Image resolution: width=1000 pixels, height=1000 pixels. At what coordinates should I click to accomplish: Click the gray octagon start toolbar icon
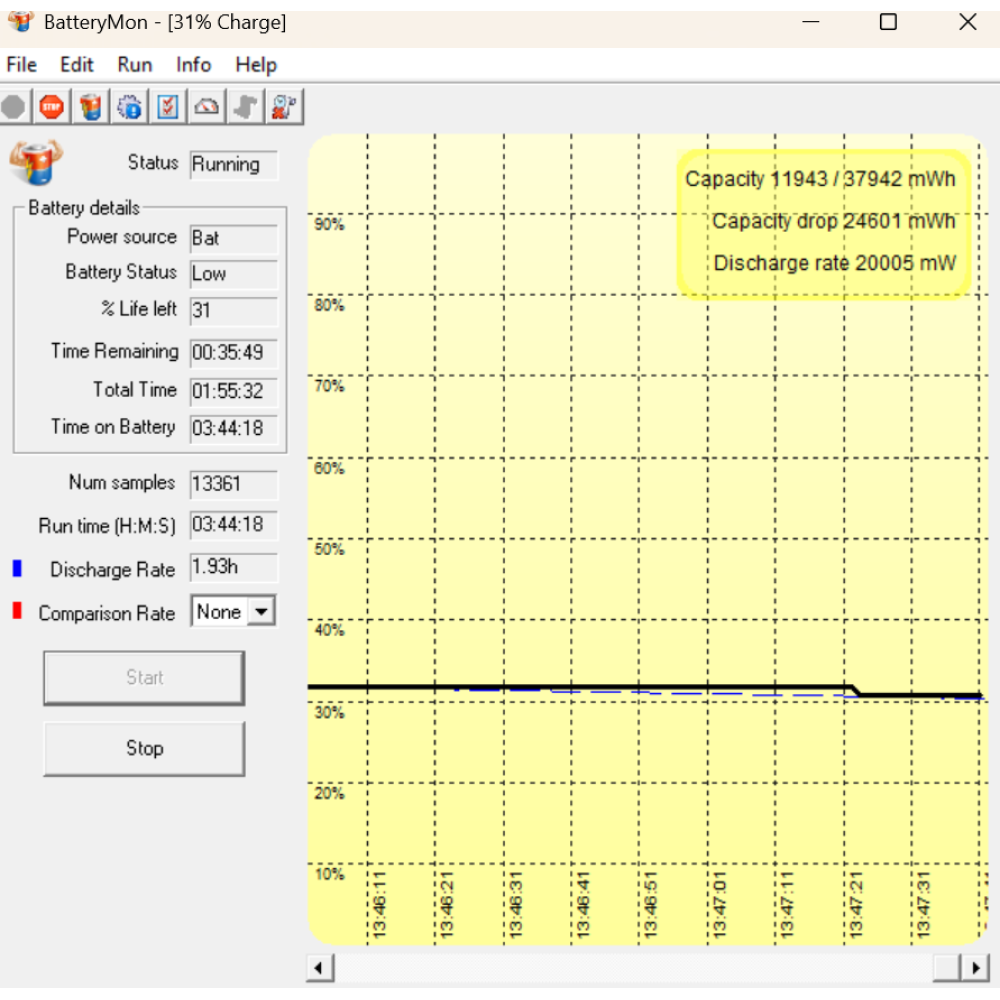[x=14, y=107]
